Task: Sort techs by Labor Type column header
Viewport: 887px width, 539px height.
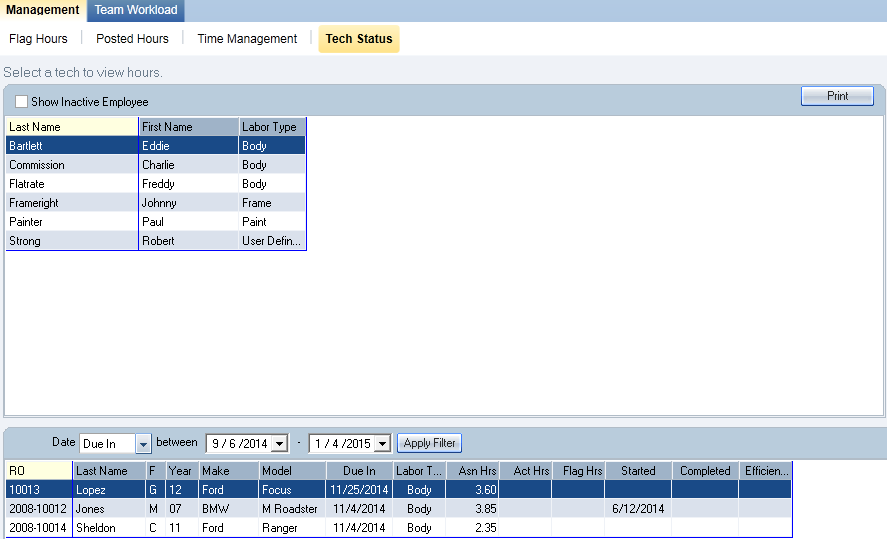Action: pyautogui.click(x=271, y=127)
